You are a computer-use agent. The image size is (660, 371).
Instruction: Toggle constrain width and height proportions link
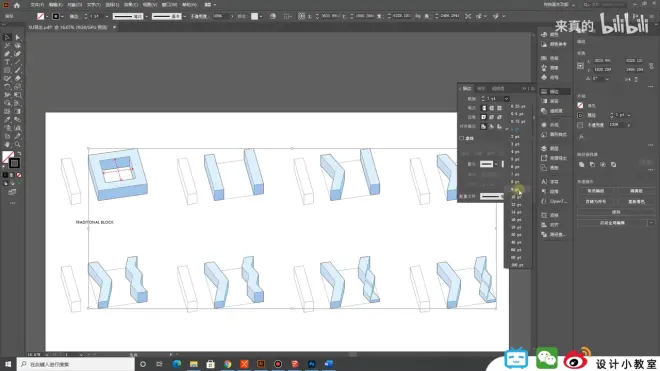[652, 66]
